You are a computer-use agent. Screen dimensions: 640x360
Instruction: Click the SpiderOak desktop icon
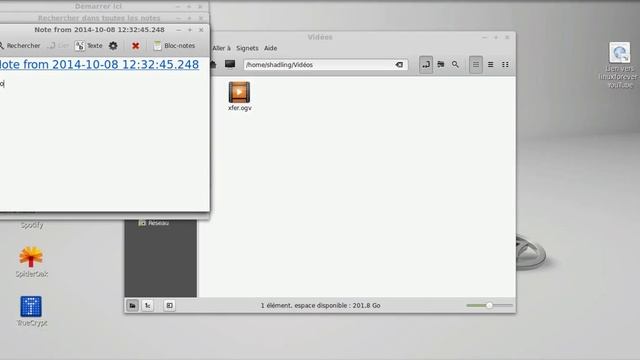[31, 262]
